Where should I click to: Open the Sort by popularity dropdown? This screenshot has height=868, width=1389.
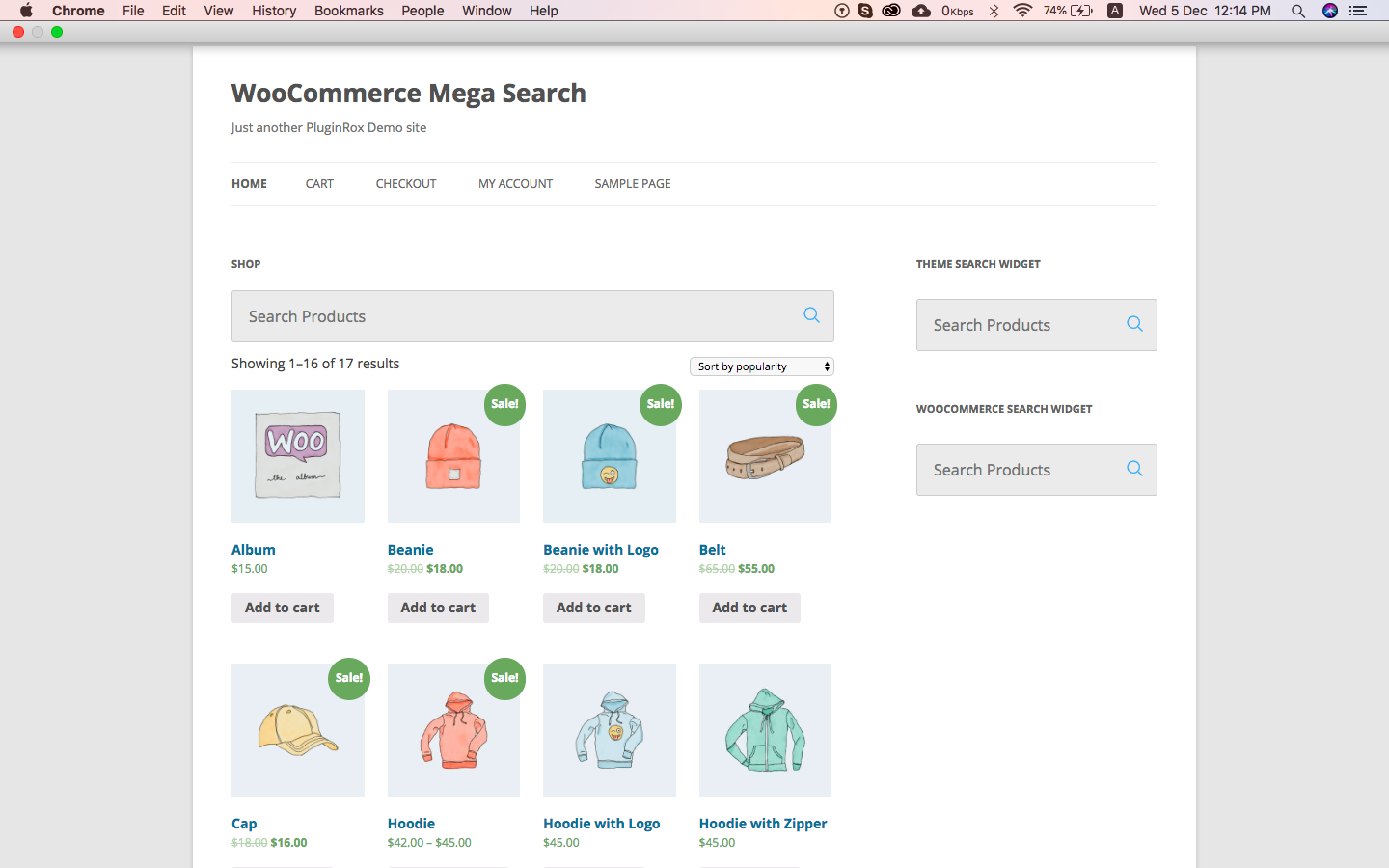click(762, 366)
